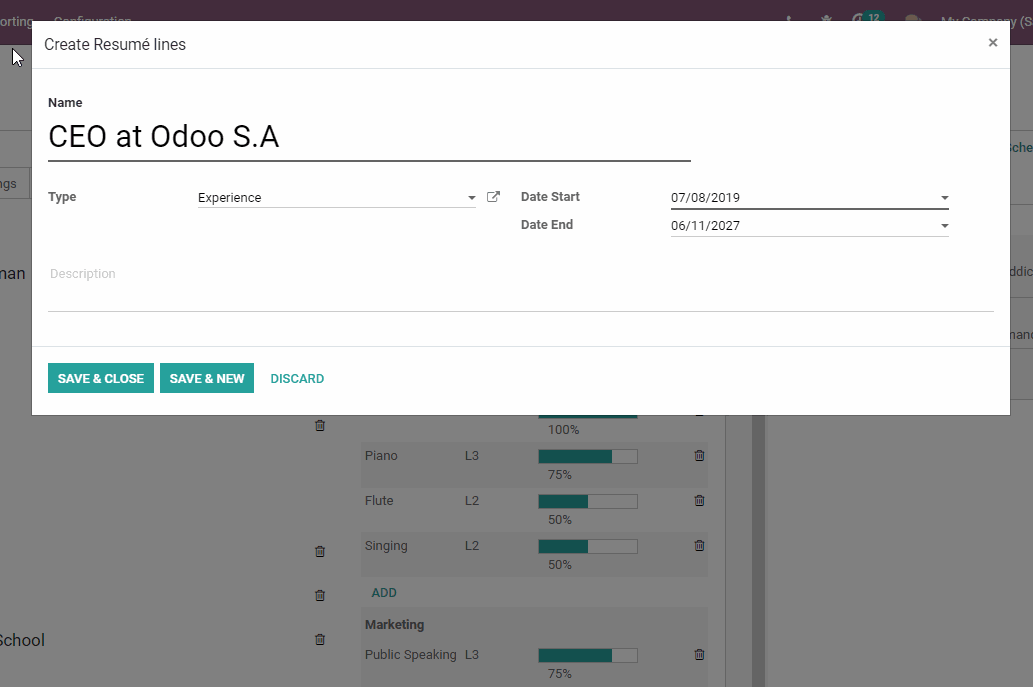Open external link for Experience type
The image size is (1033, 687).
493,197
